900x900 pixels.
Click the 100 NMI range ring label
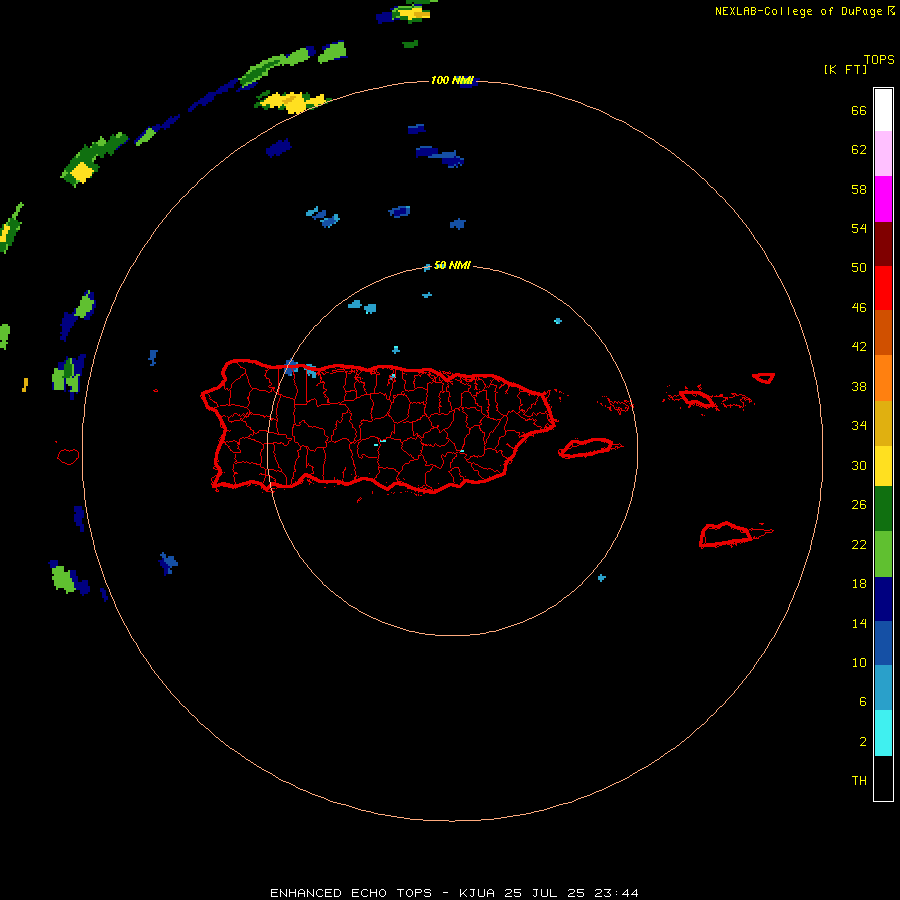(x=452, y=80)
